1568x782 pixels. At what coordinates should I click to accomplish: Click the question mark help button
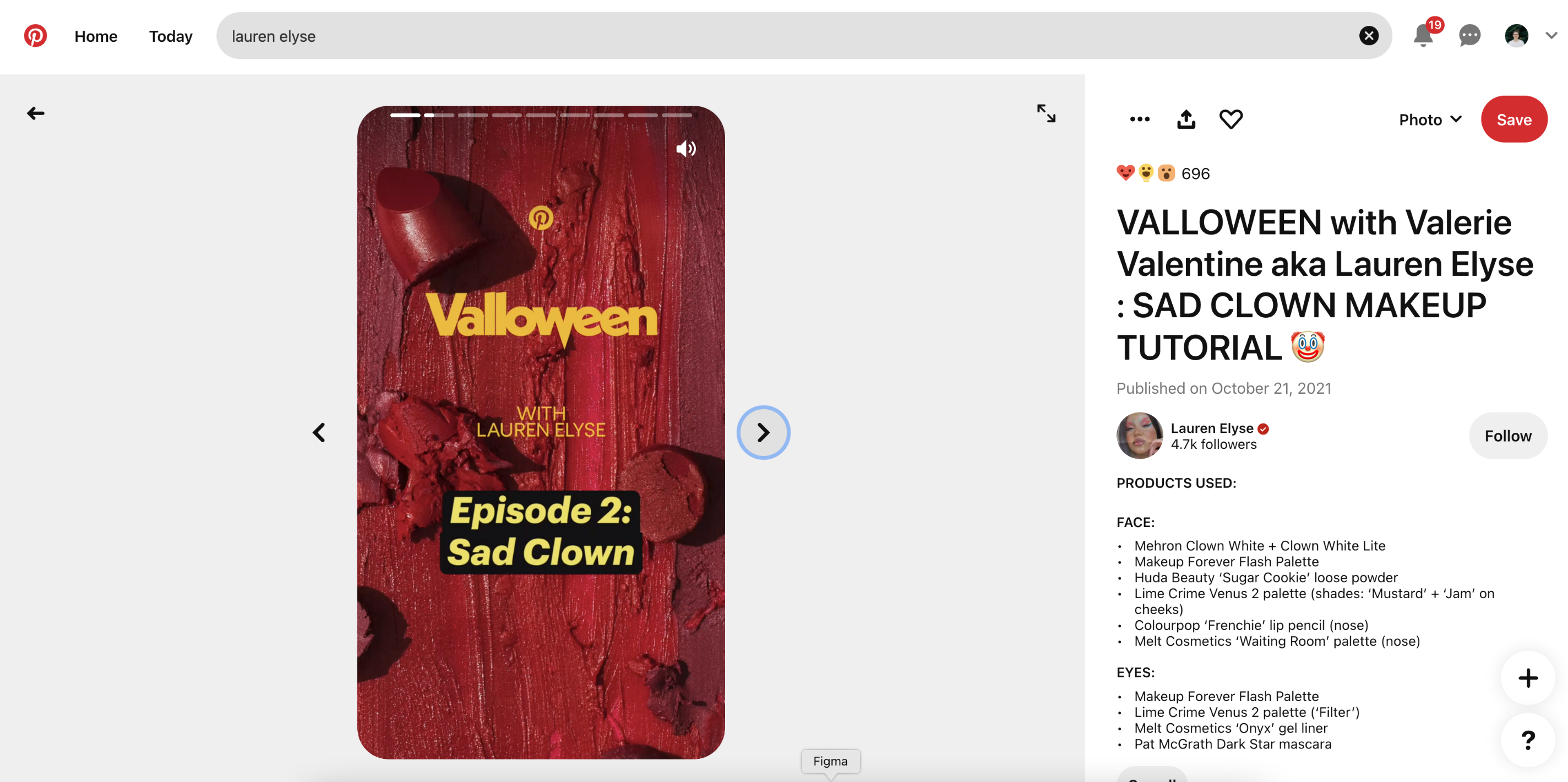1528,740
